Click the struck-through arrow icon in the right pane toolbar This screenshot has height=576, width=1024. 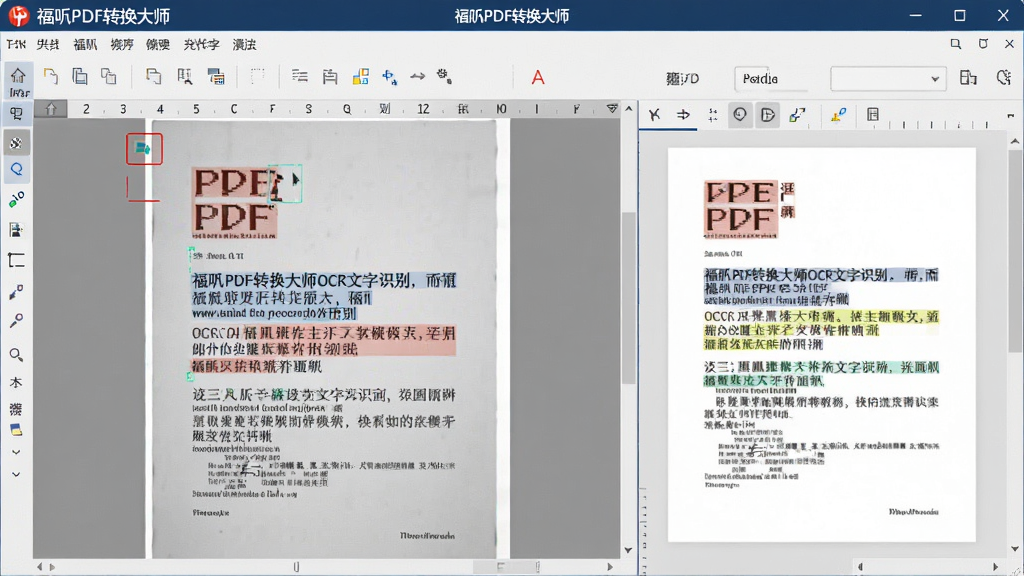tap(683, 115)
